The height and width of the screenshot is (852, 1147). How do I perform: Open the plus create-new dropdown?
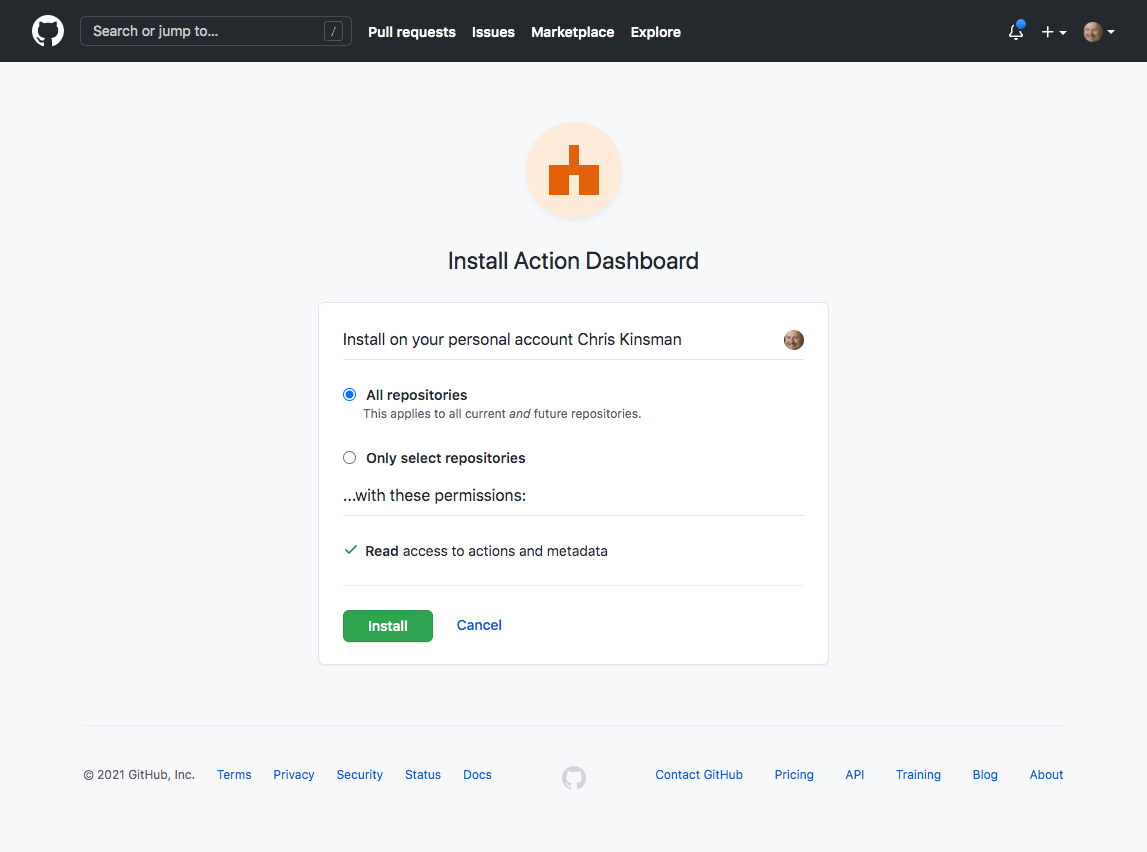point(1053,31)
